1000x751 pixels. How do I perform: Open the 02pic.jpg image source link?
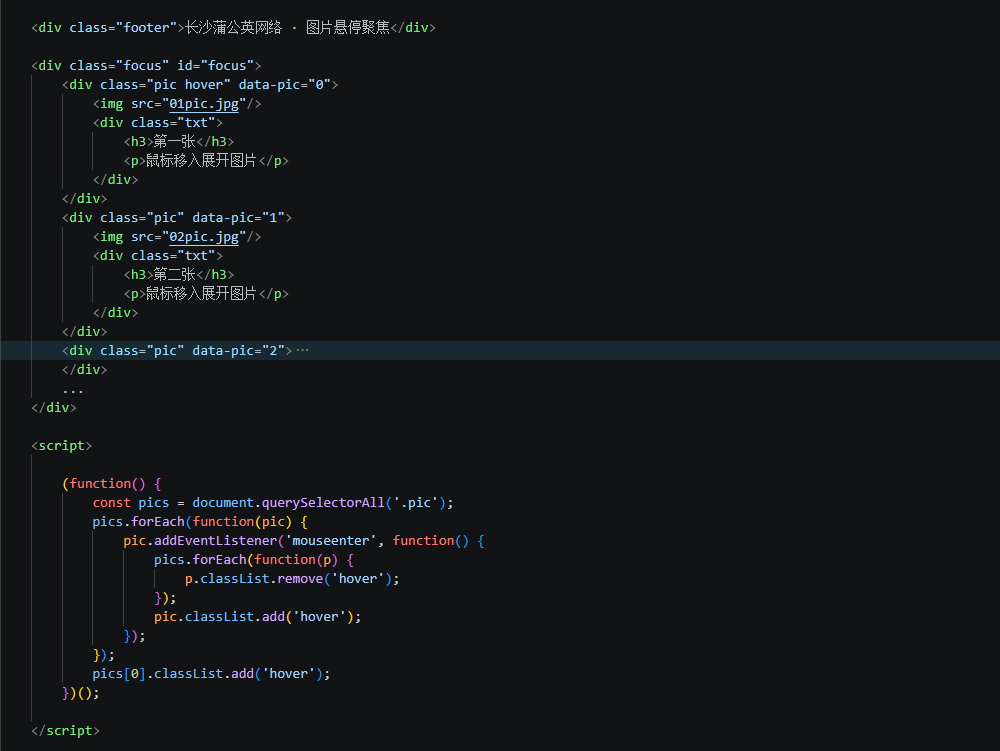203,237
